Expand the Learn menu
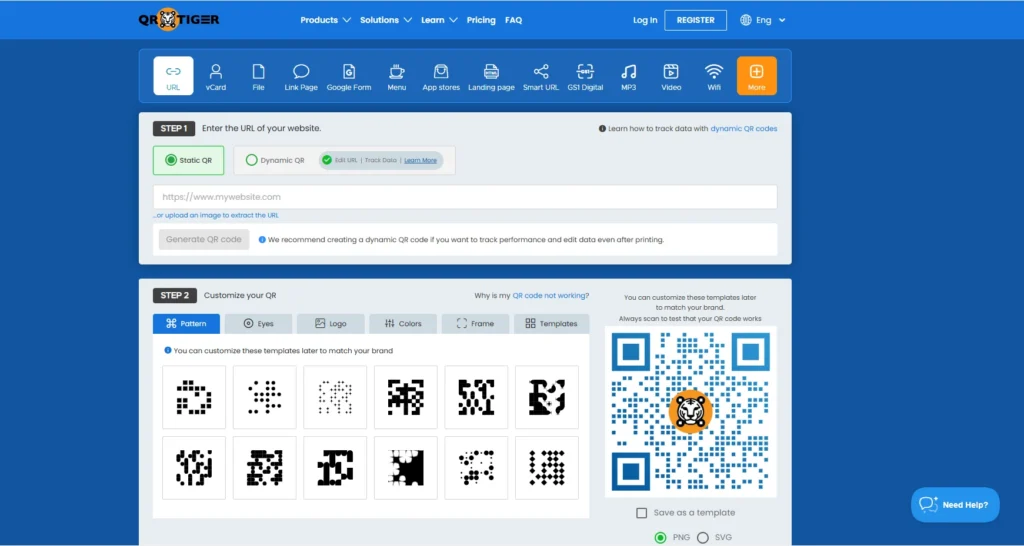Viewport: 1024px width, 546px height. (x=439, y=20)
